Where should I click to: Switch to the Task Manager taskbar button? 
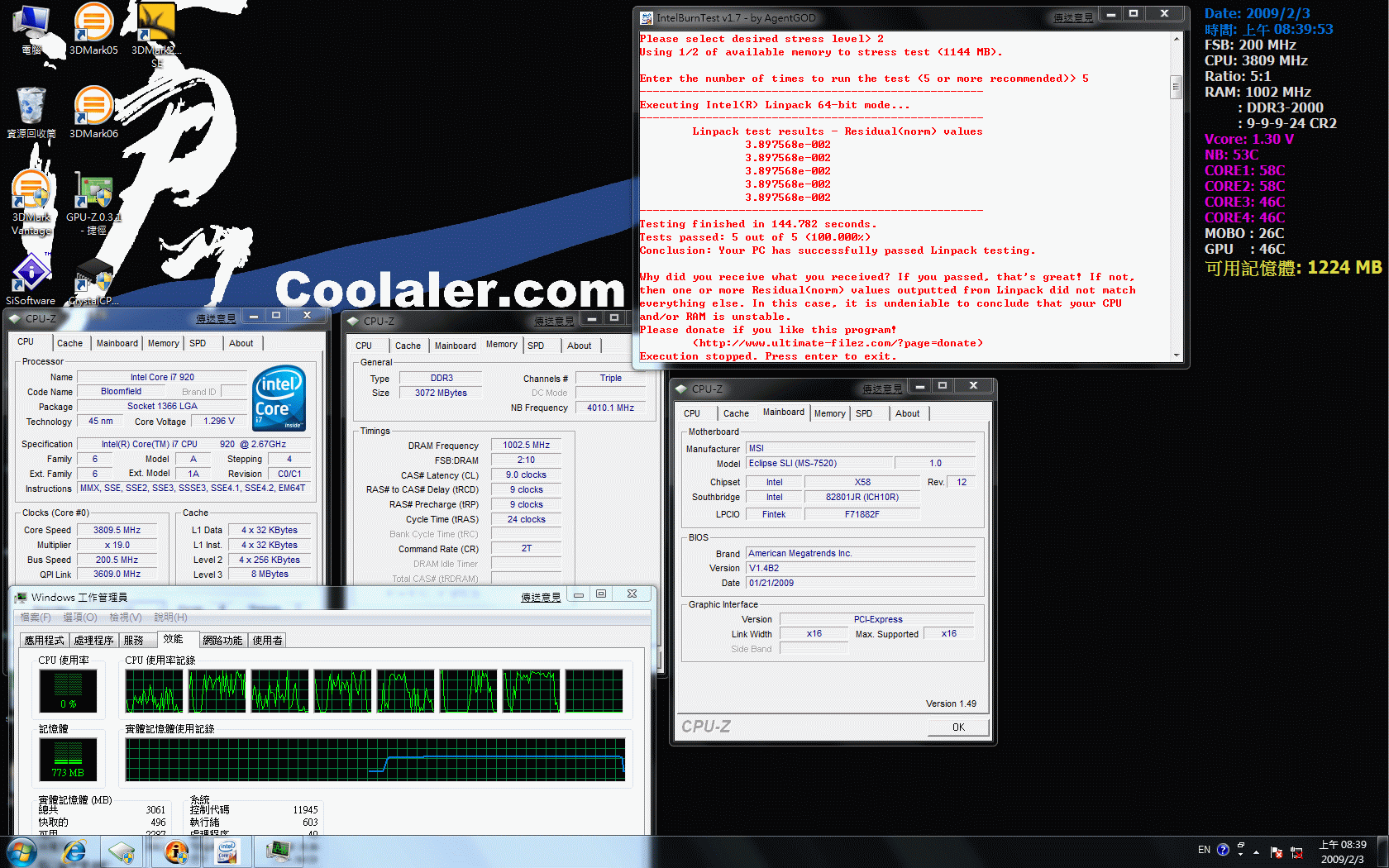tap(278, 851)
